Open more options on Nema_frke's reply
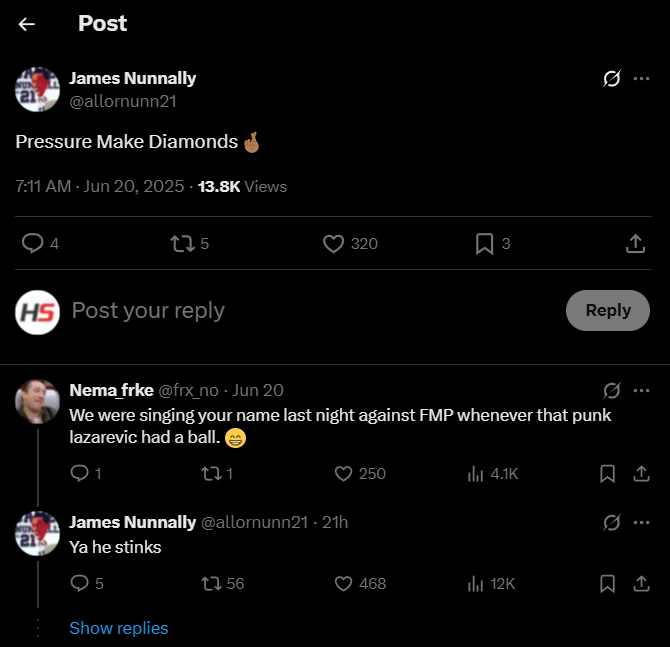 pyautogui.click(x=642, y=390)
